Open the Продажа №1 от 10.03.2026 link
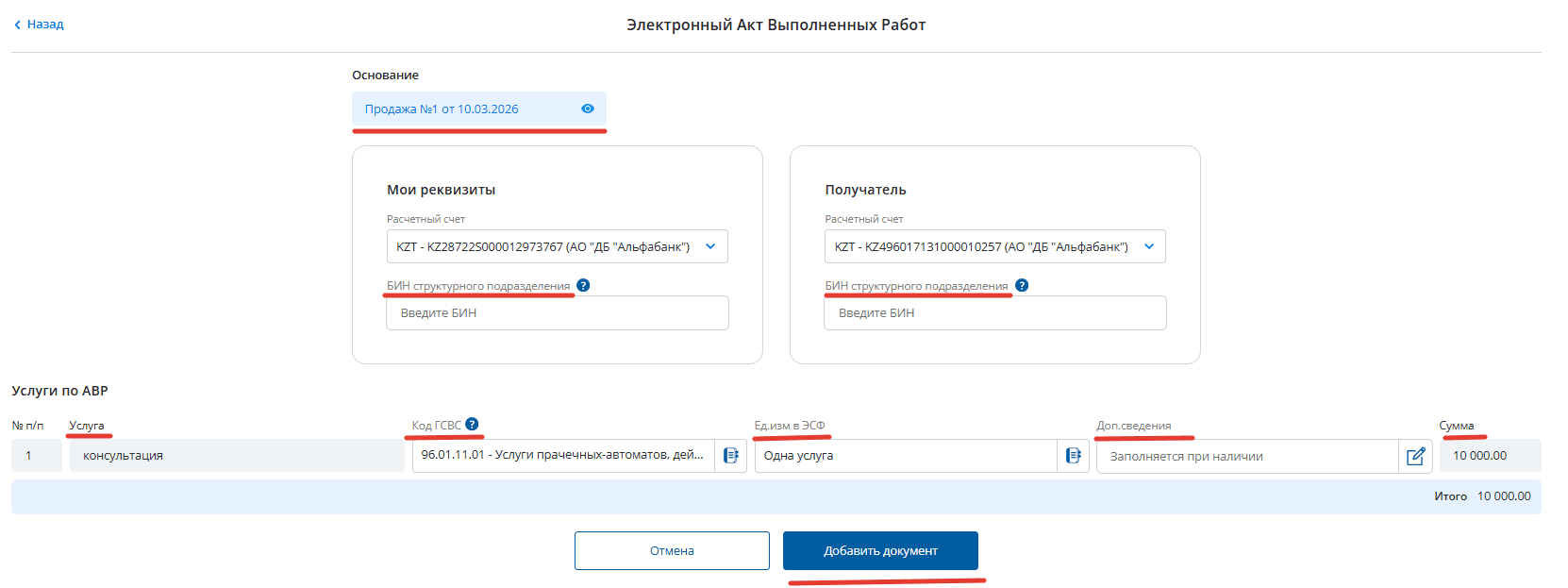The height and width of the screenshot is (588, 1568). pos(442,109)
